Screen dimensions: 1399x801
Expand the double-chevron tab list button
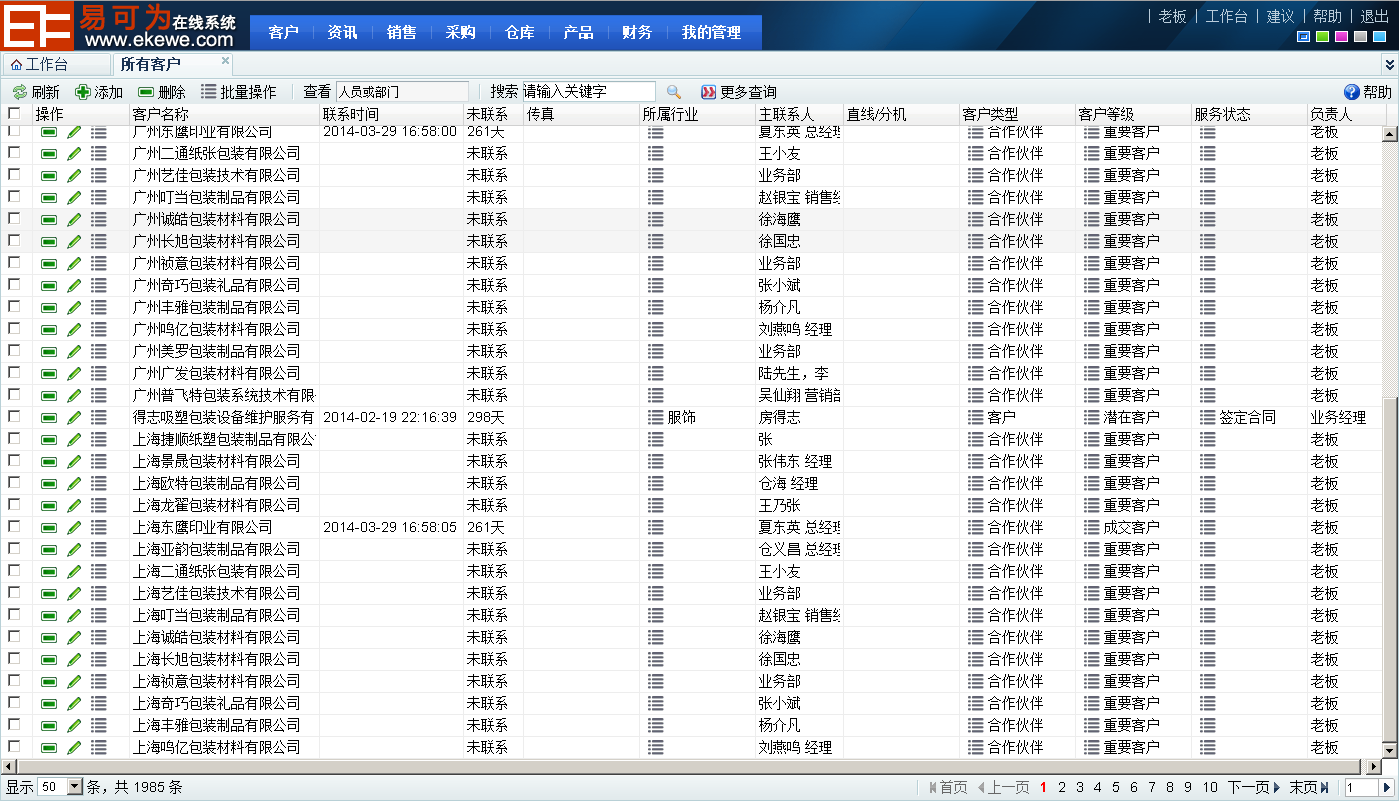[1389, 65]
